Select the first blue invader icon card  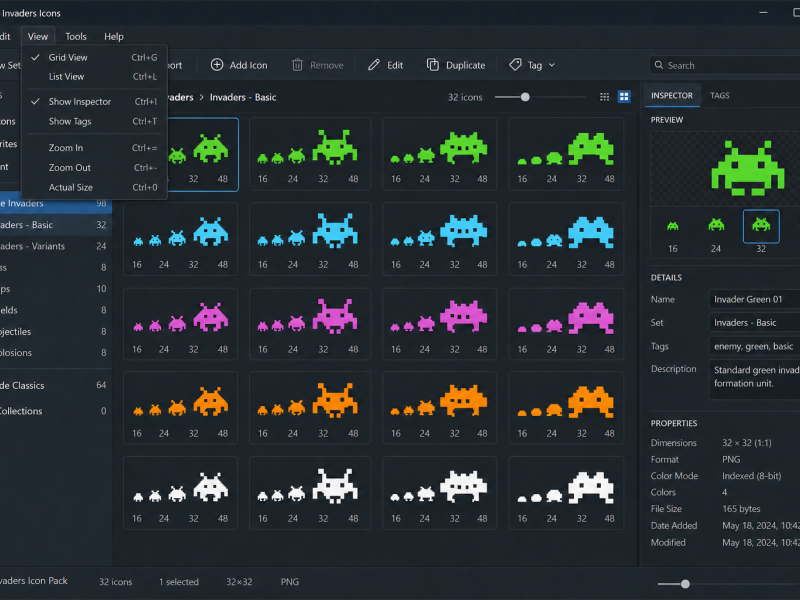[181, 239]
